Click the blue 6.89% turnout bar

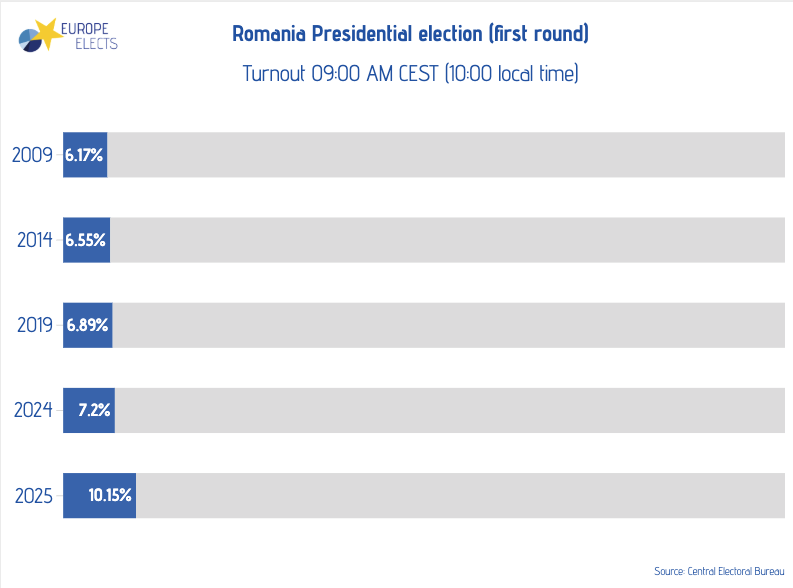pos(87,325)
